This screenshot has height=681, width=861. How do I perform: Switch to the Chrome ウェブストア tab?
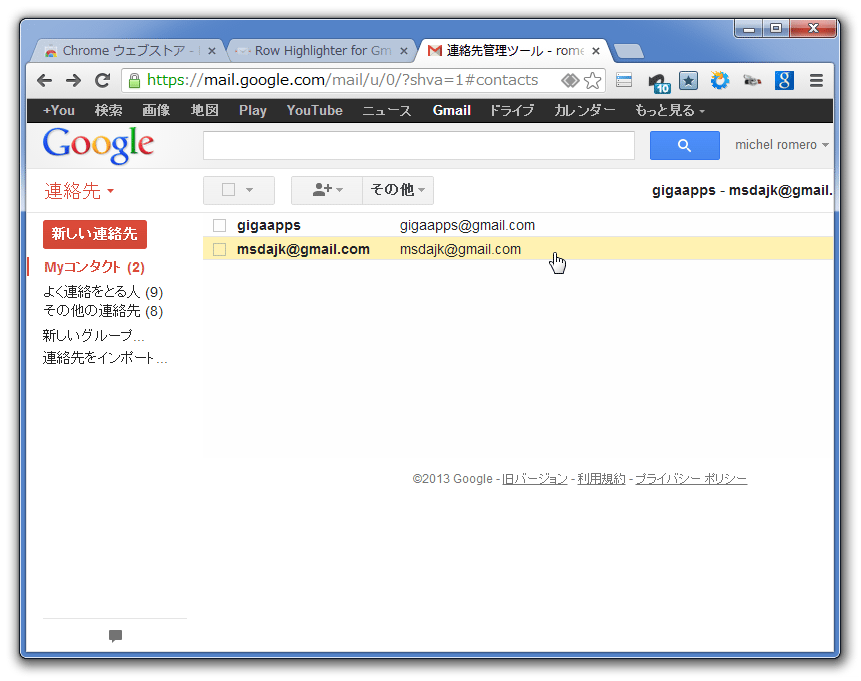point(124,51)
